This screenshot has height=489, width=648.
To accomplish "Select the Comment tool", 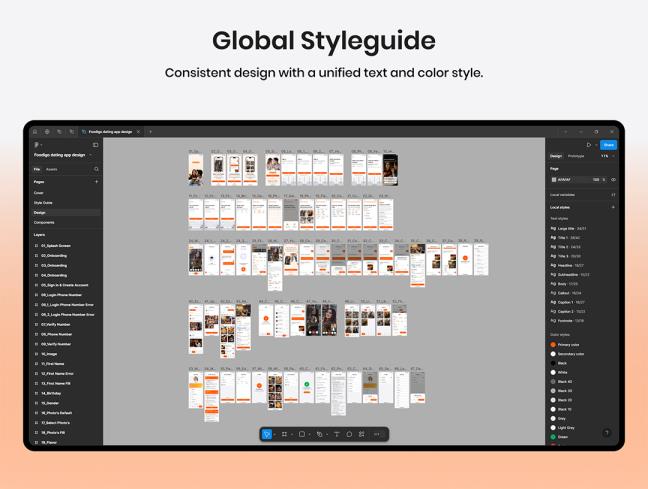I will [349, 434].
